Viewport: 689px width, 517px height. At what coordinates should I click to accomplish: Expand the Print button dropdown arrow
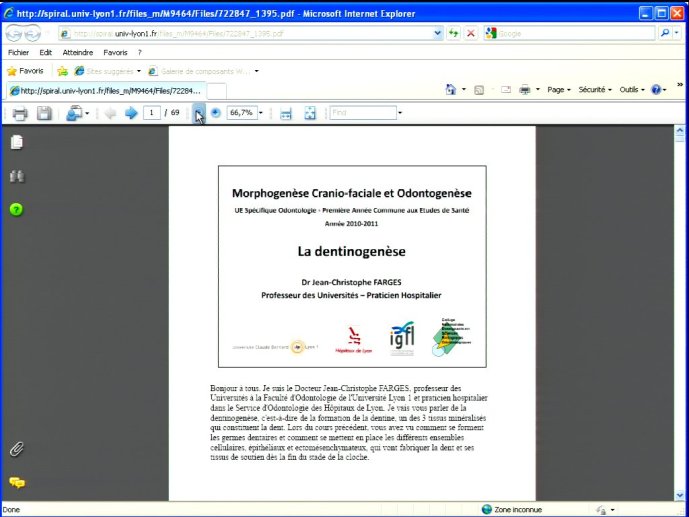click(538, 90)
